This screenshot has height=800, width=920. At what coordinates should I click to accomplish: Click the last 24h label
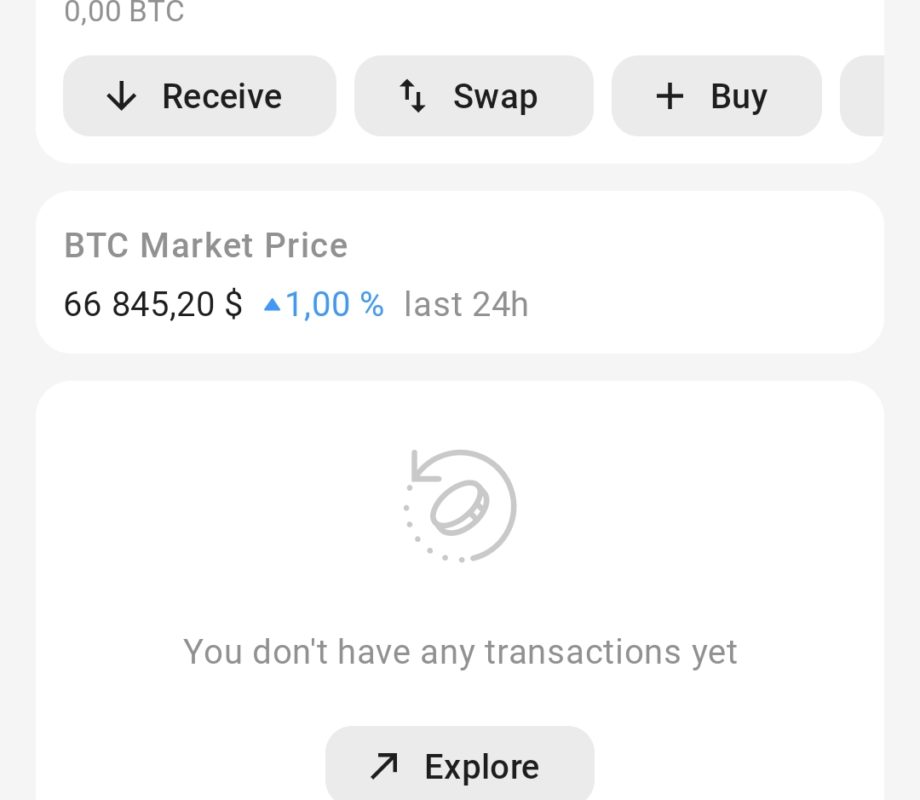tap(466, 304)
